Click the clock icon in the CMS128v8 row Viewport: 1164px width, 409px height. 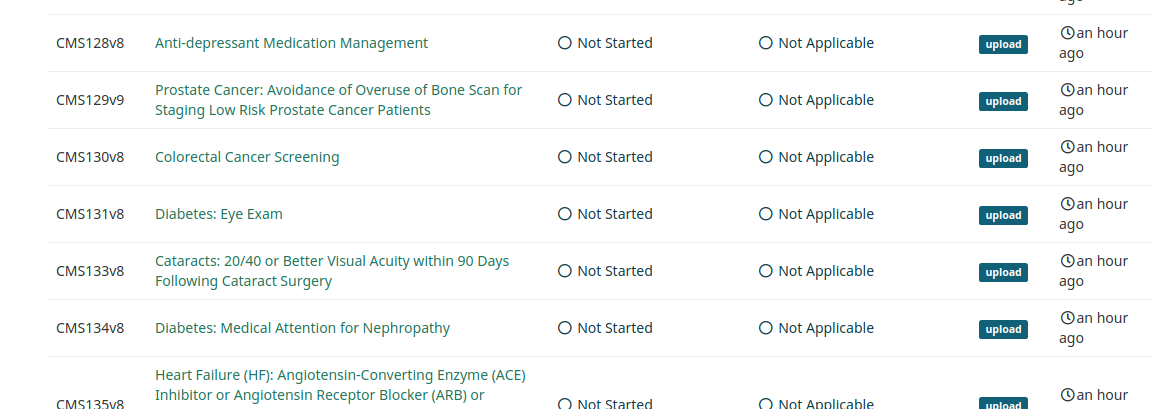[1067, 33]
